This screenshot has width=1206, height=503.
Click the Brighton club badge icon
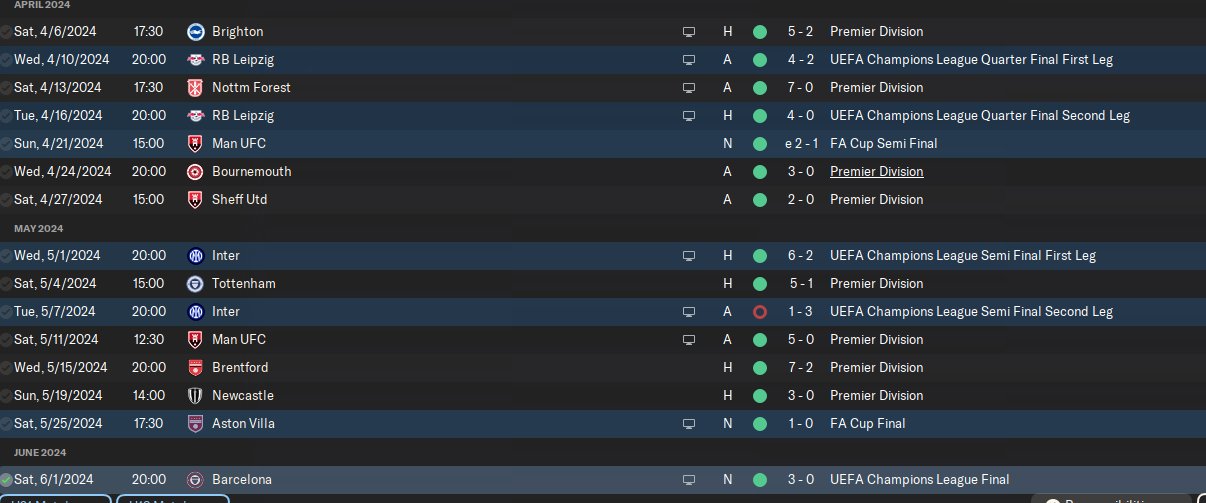195,32
